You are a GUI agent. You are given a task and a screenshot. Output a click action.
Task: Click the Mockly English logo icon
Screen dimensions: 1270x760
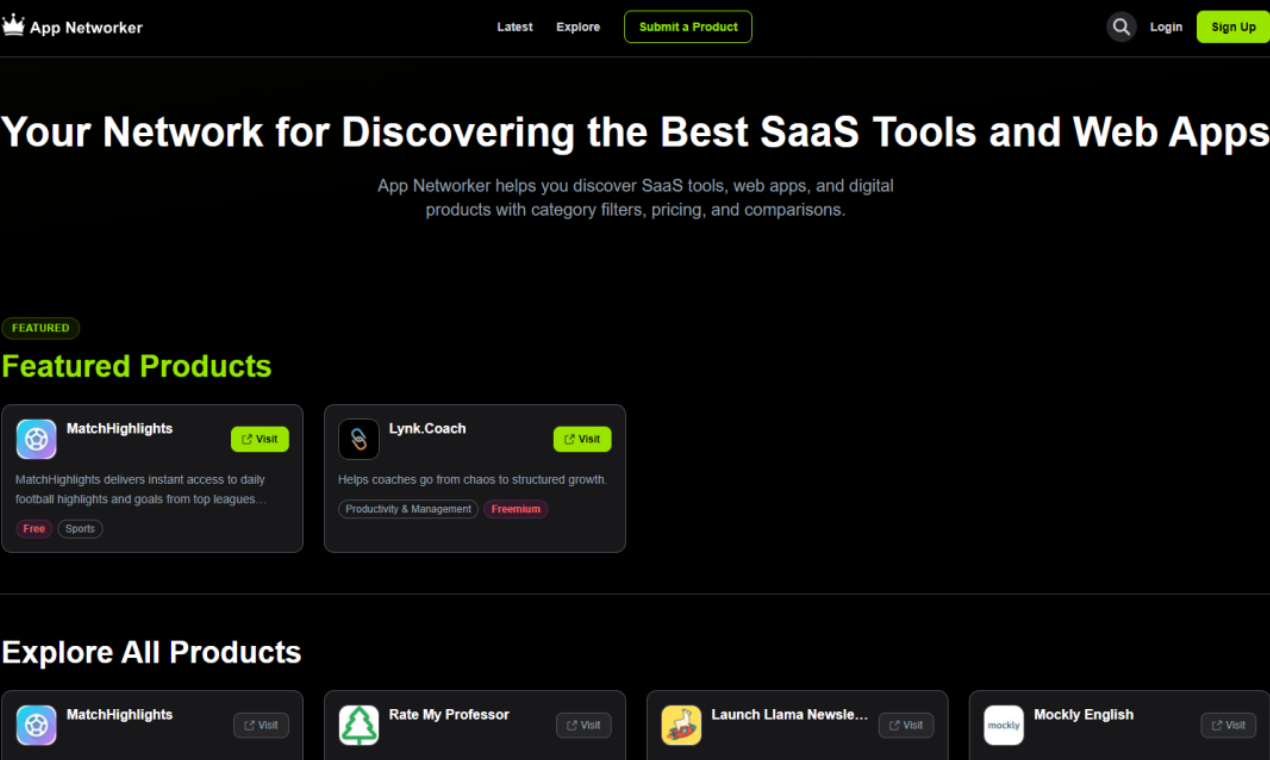tap(1004, 725)
